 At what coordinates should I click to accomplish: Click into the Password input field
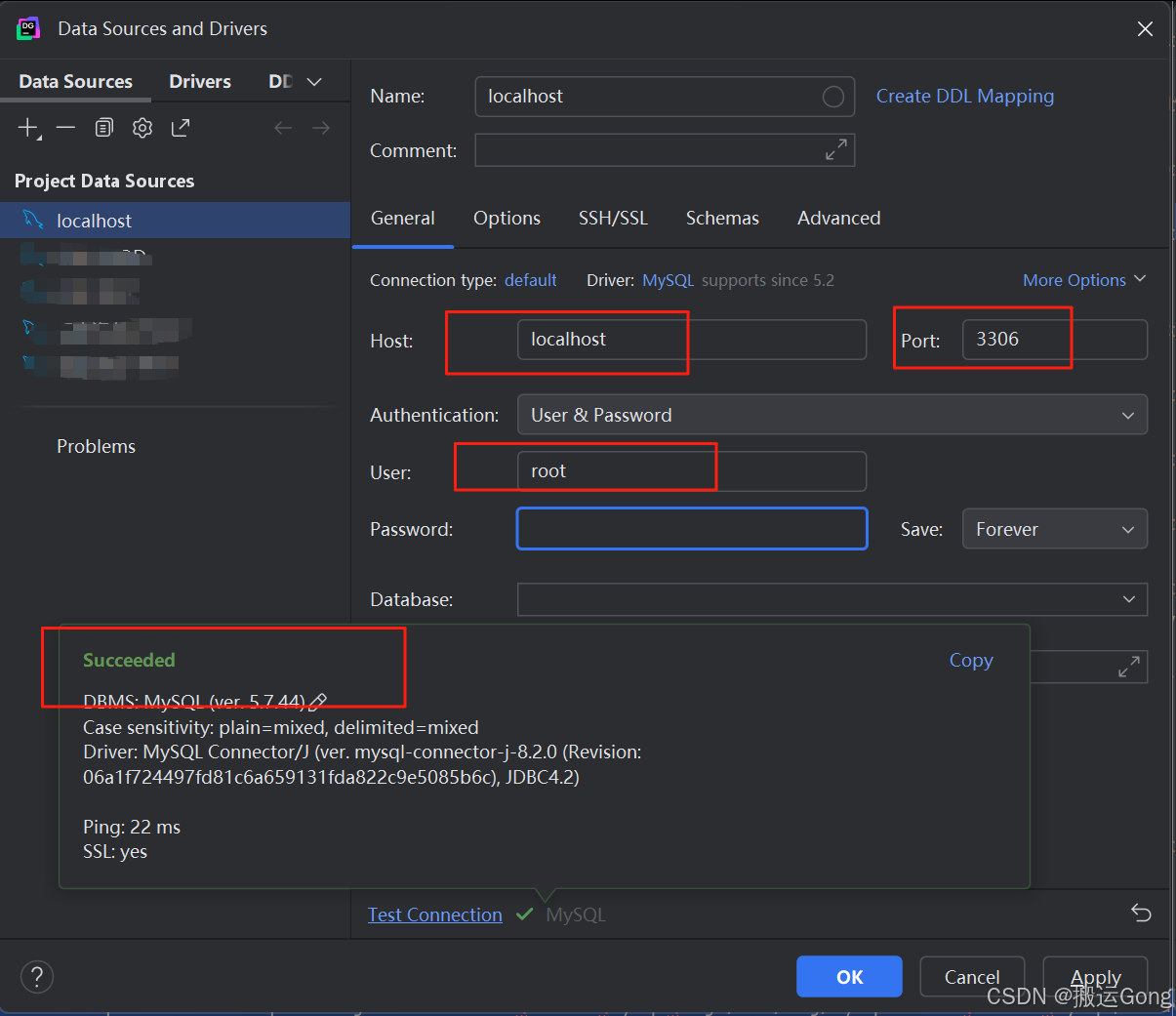(692, 528)
